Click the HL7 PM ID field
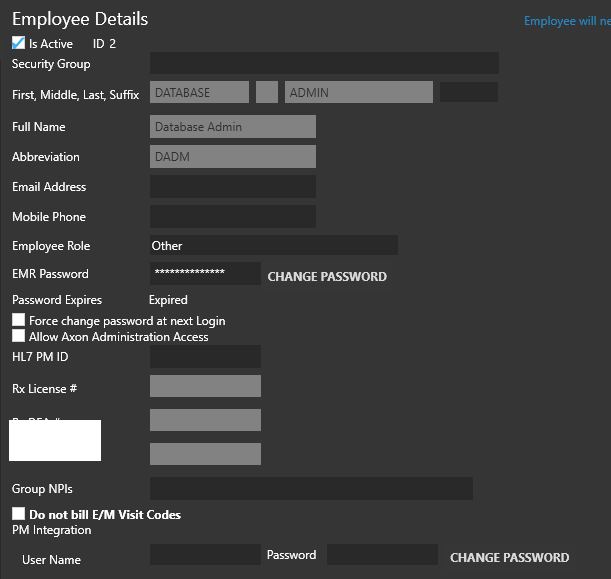Image resolution: width=611 pixels, height=579 pixels. point(205,357)
